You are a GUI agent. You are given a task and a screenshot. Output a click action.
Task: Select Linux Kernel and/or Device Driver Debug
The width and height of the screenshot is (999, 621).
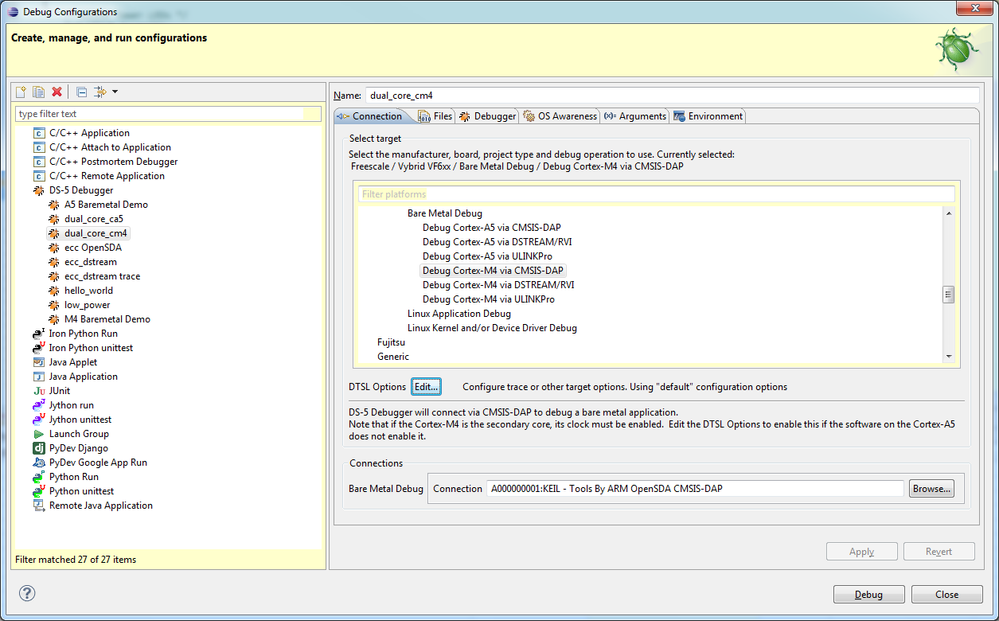[492, 328]
